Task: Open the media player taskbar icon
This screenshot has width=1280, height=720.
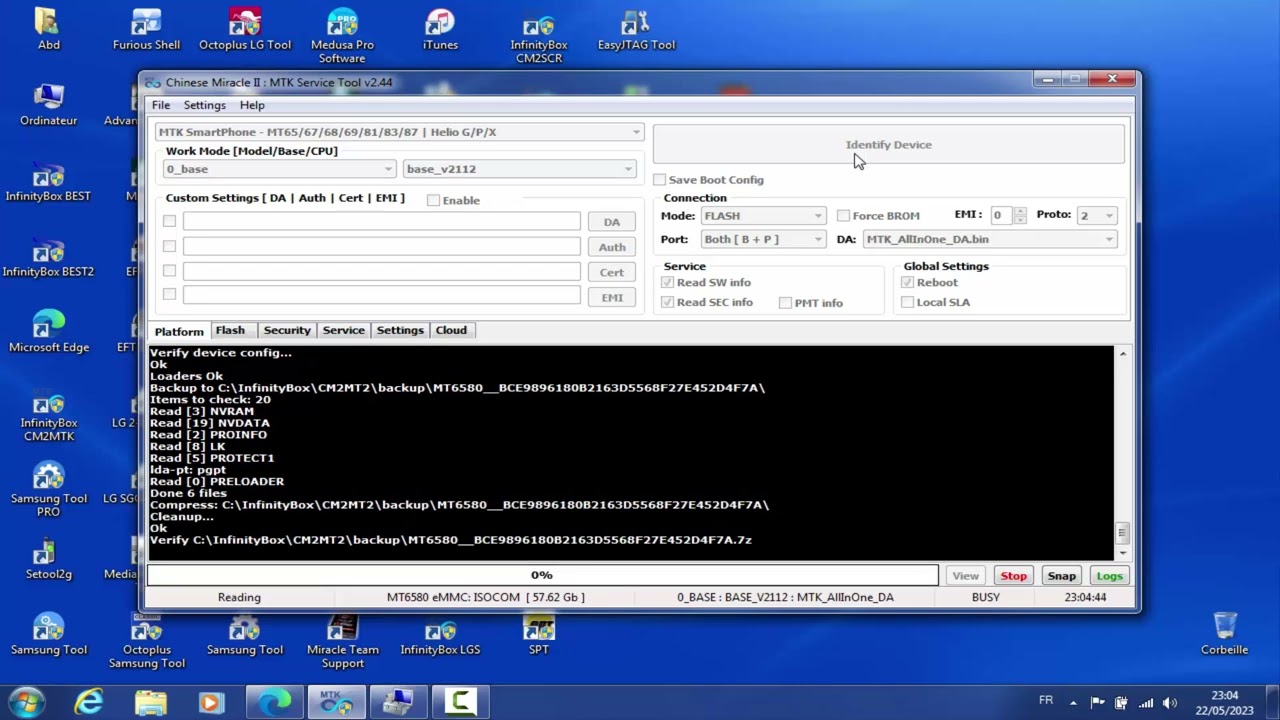Action: point(211,702)
